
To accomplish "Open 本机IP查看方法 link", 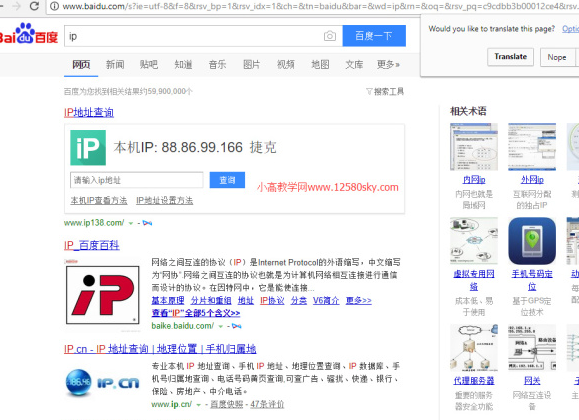I will [99, 201].
